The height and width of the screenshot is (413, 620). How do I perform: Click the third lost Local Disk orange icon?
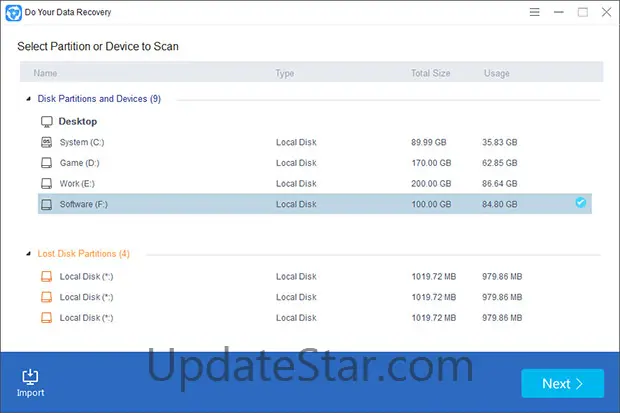pyautogui.click(x=47, y=317)
